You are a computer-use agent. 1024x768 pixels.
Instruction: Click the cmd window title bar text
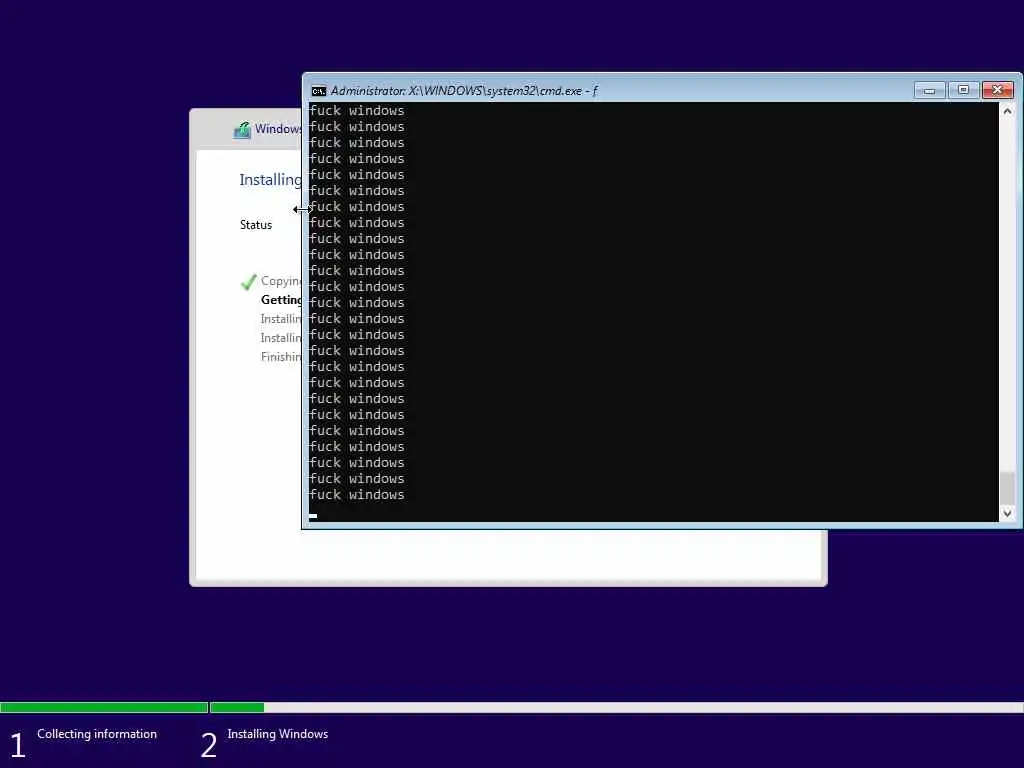point(464,91)
